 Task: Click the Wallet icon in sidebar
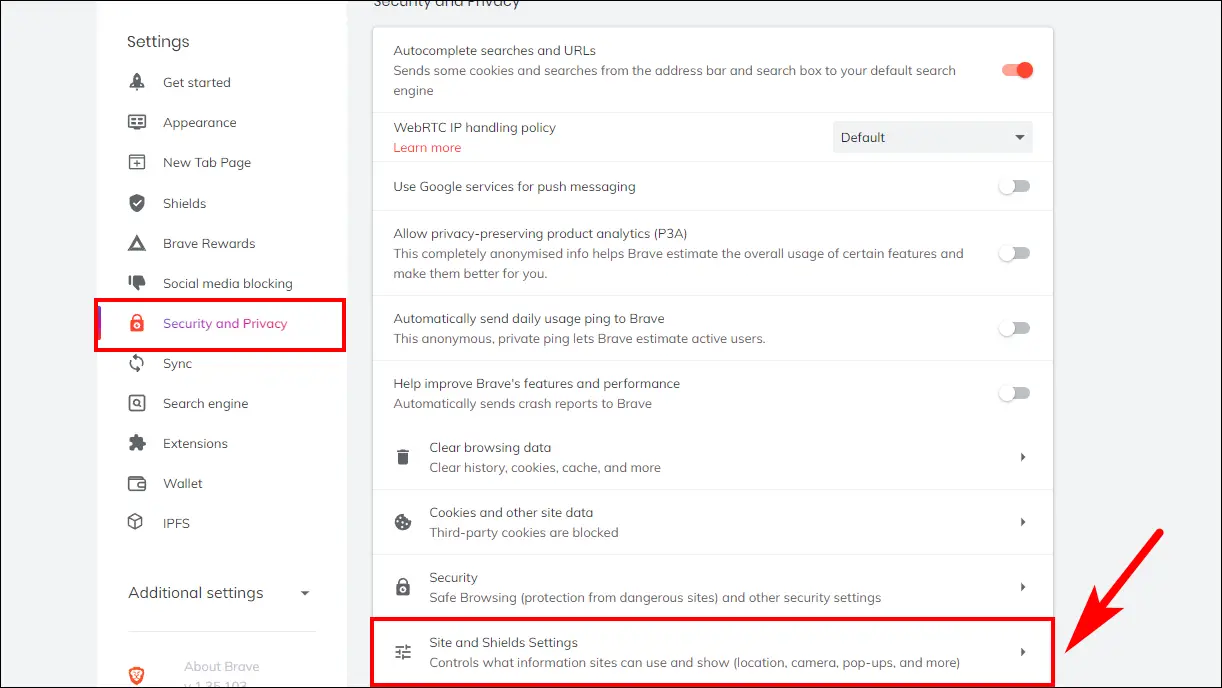(137, 483)
